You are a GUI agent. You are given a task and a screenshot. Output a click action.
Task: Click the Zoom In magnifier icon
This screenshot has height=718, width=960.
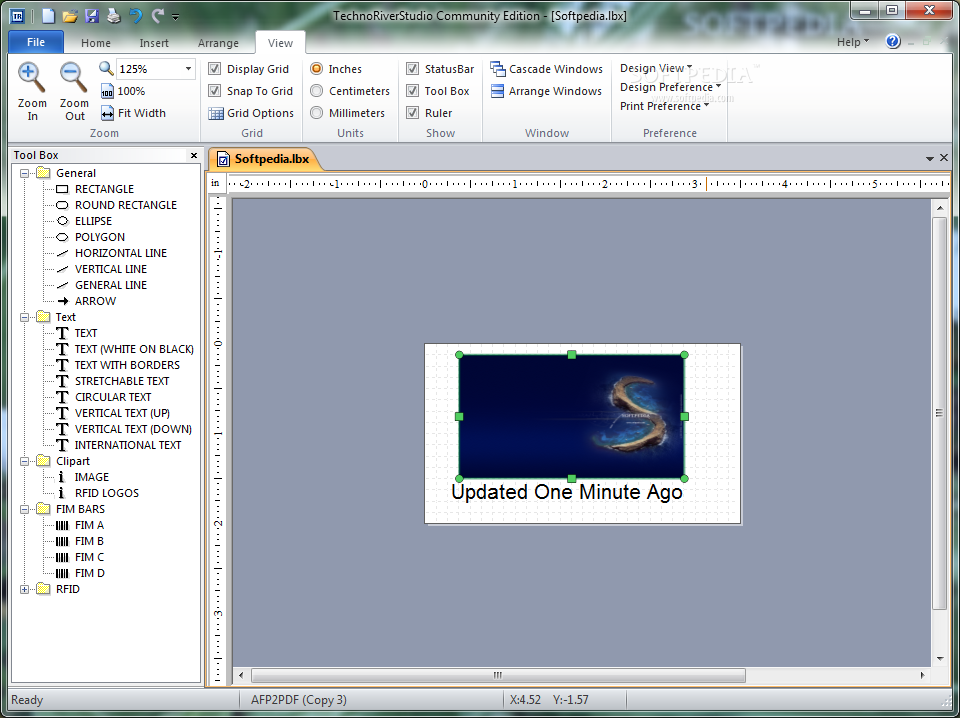click(x=31, y=78)
